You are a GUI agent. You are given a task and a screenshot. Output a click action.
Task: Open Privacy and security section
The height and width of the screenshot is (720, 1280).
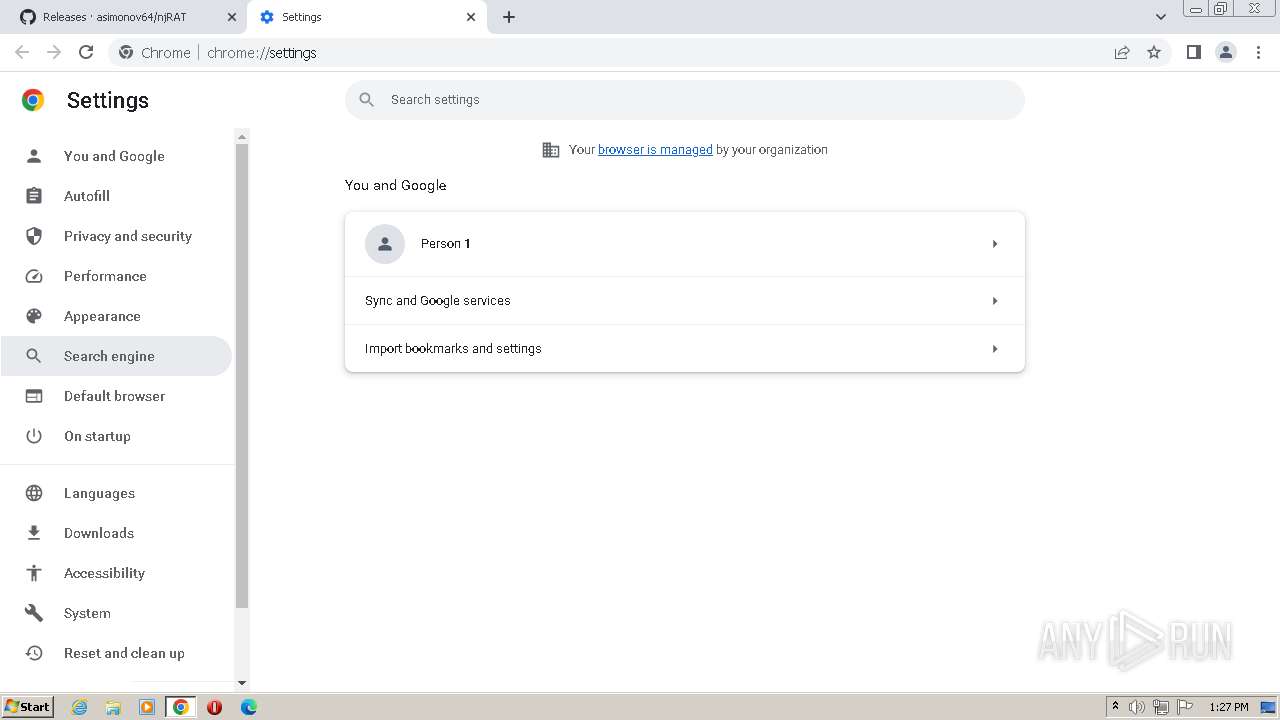point(116,236)
